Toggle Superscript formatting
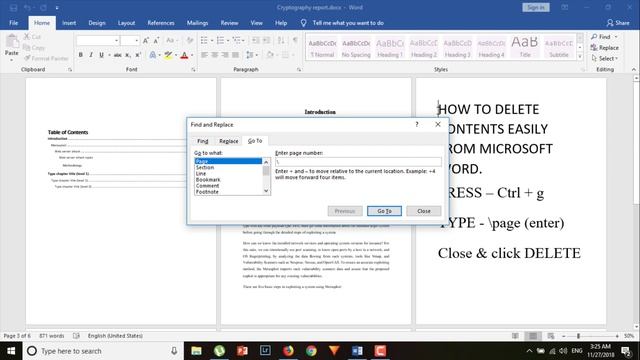 point(138,55)
